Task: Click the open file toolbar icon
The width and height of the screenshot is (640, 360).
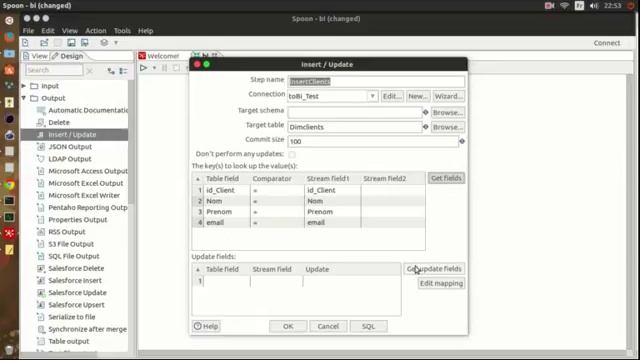Action: click(x=44, y=42)
